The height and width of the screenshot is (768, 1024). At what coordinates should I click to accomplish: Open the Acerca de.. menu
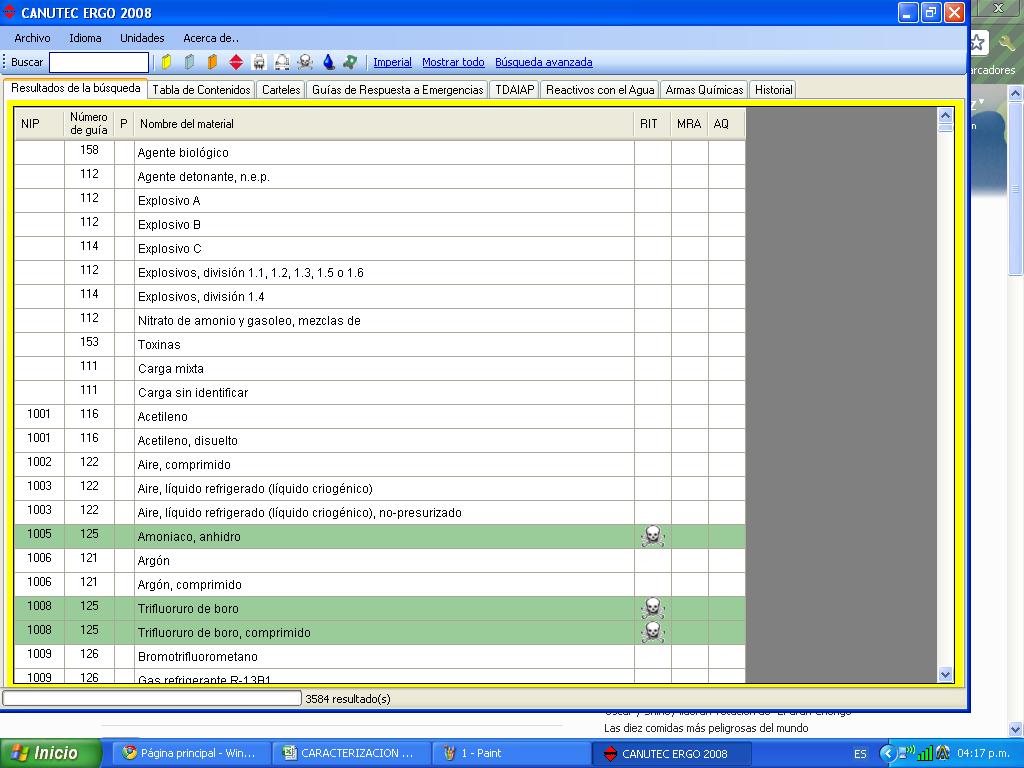211,38
